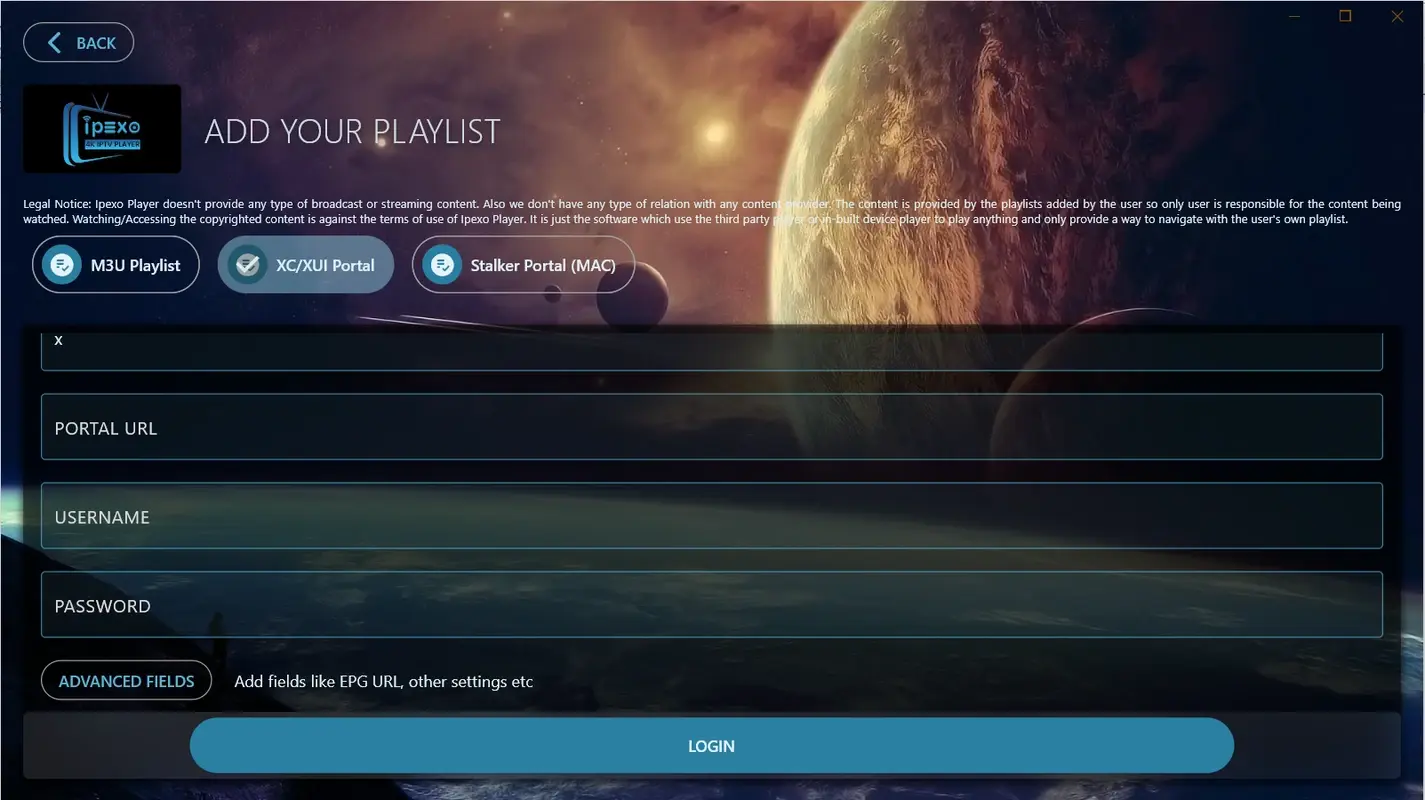Click the checkmark icon inside XC/XUI Portal

point(246,264)
